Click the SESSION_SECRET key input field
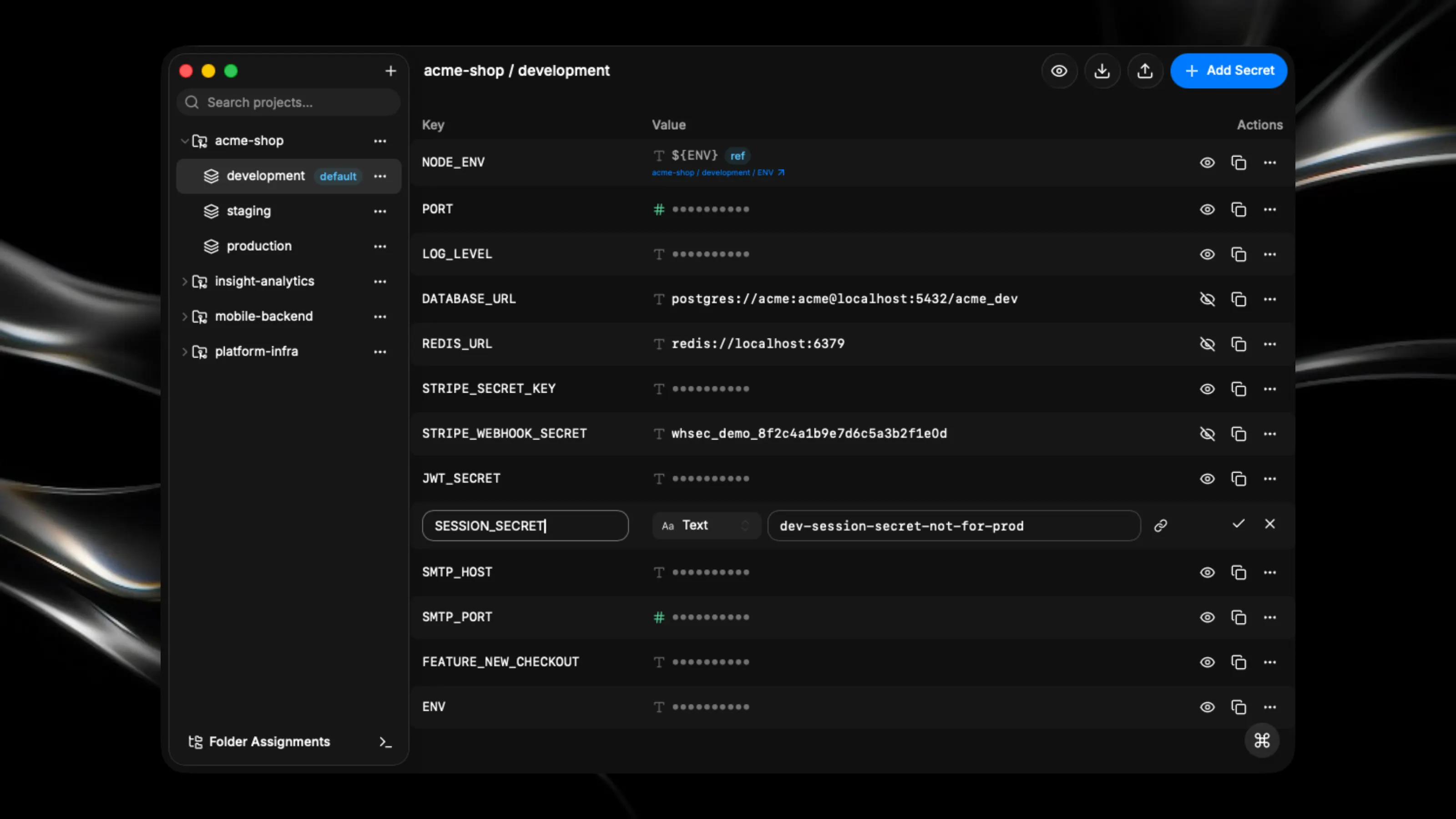The height and width of the screenshot is (819, 1456). [x=525, y=526]
